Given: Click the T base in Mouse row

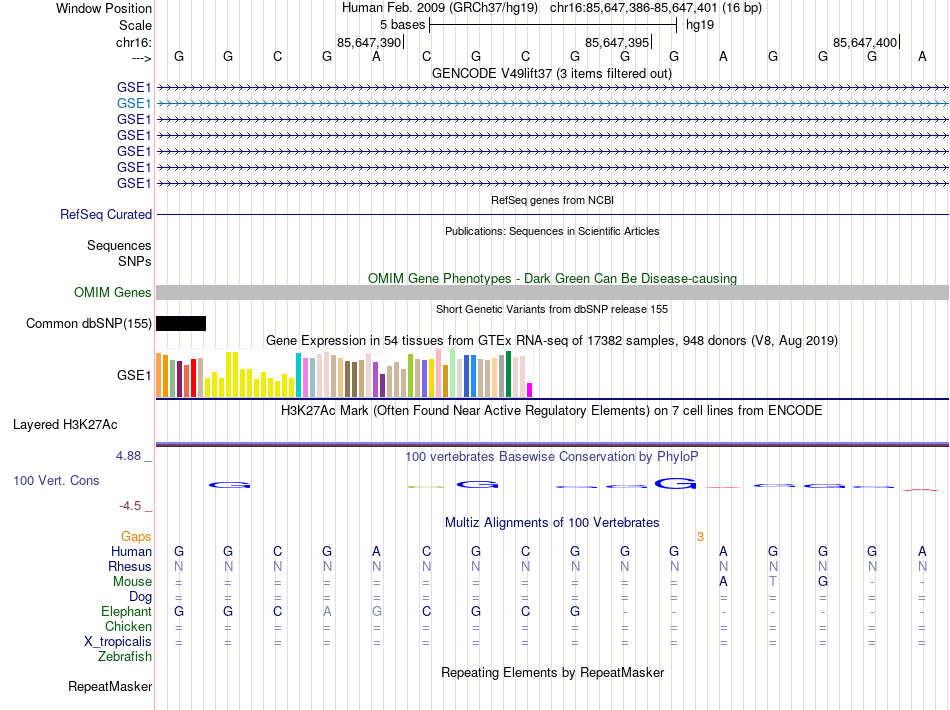Looking at the screenshot, I should pos(773,582).
